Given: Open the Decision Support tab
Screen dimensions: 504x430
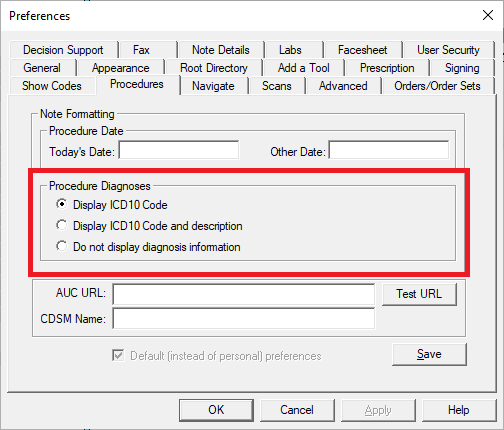Looking at the screenshot, I should point(63,50).
